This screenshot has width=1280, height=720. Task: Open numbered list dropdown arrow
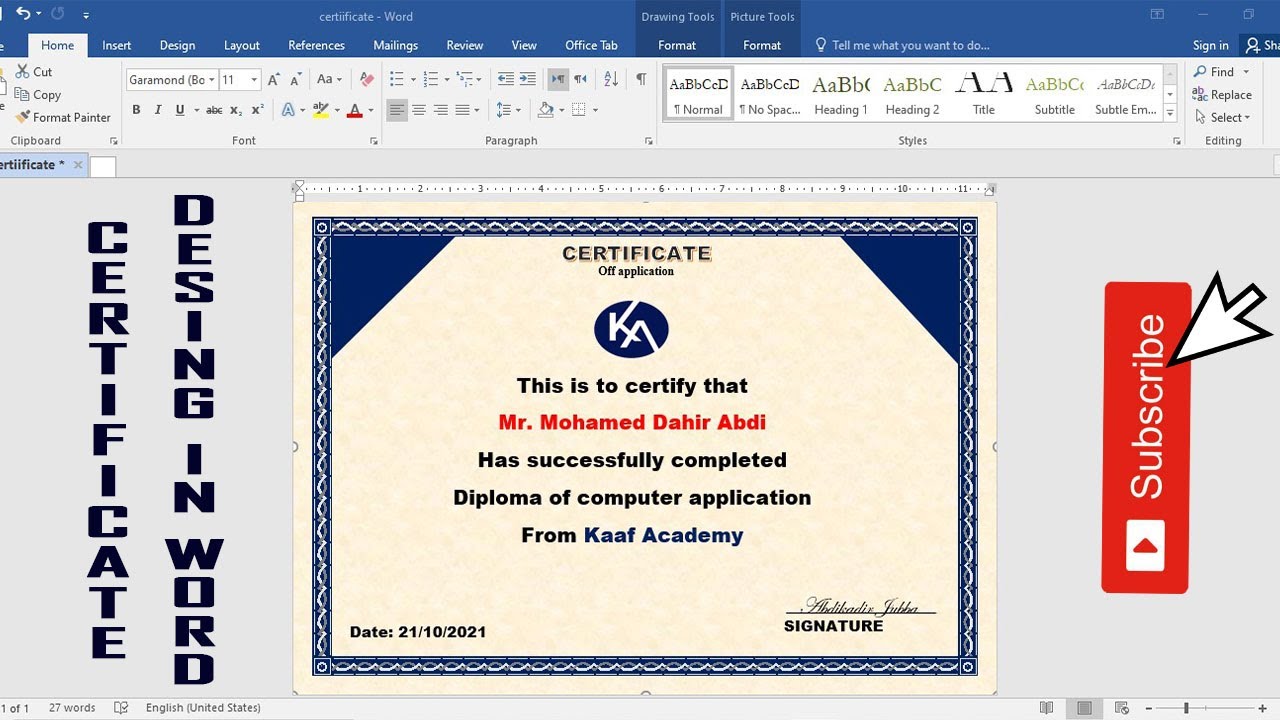[x=446, y=79]
